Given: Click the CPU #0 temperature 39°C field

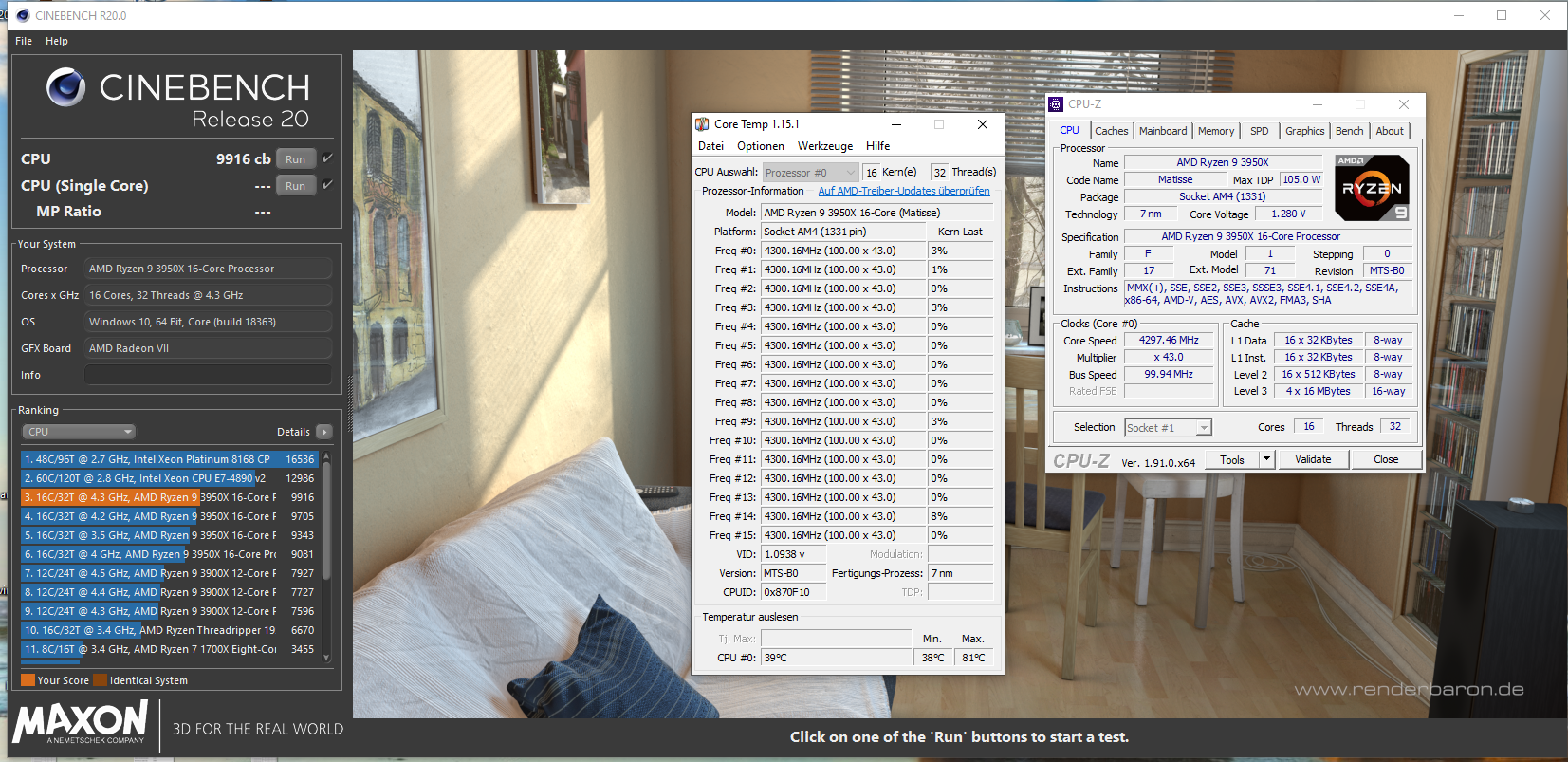Looking at the screenshot, I should tap(836, 658).
